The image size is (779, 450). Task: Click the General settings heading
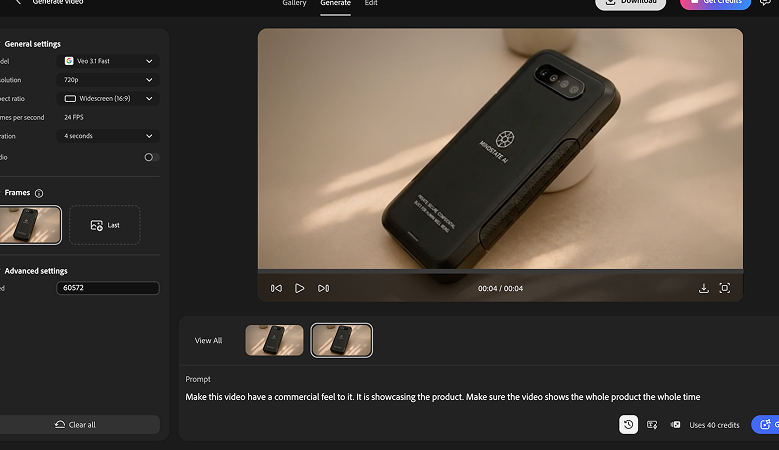[32, 44]
